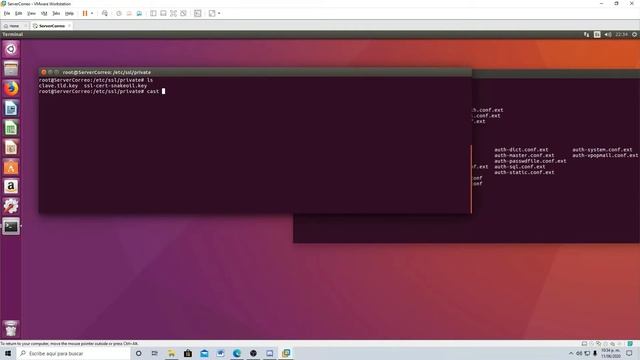640x360 pixels.
Task: Click ssl-cert-snakeoil.key in front terminal
Action: click(x=116, y=86)
